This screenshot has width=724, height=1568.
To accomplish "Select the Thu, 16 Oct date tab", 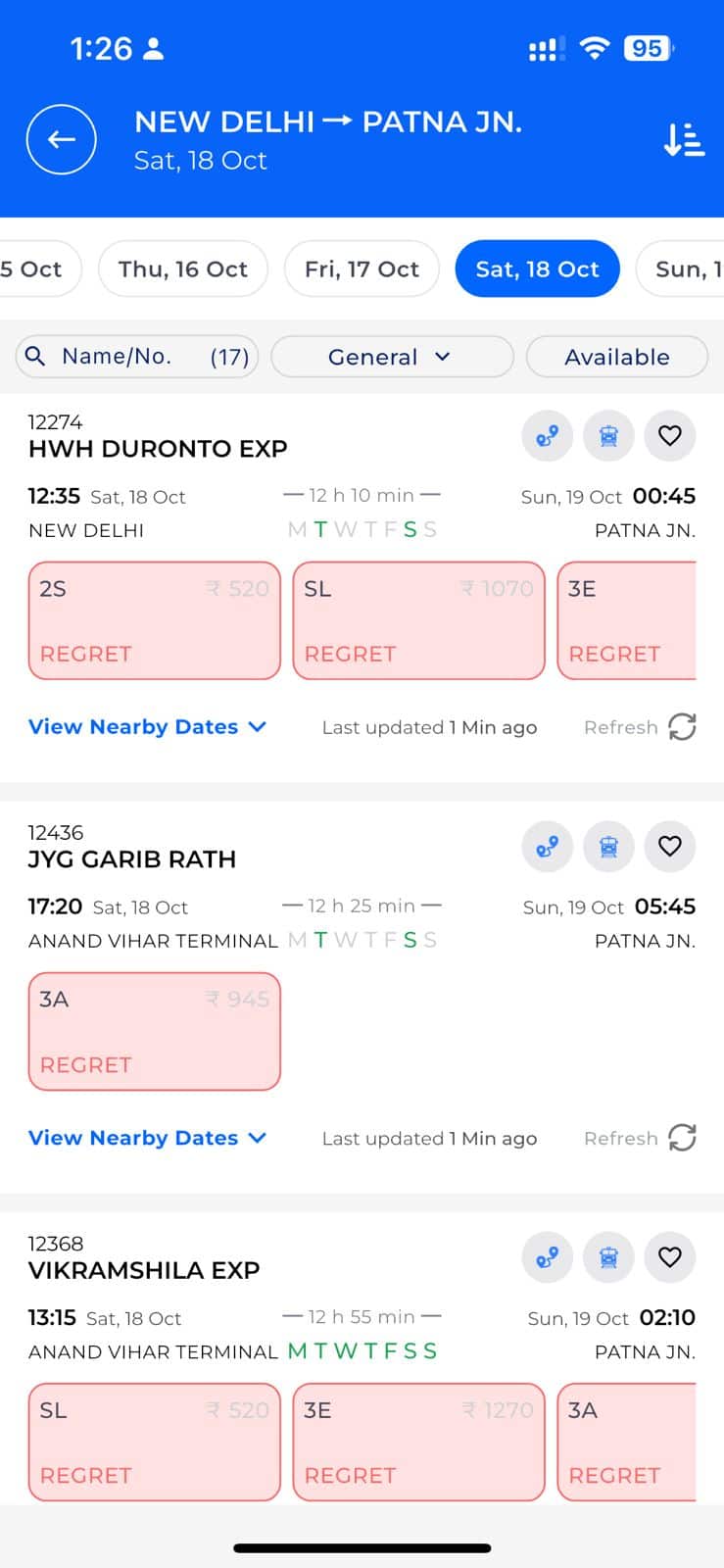I will (183, 269).
